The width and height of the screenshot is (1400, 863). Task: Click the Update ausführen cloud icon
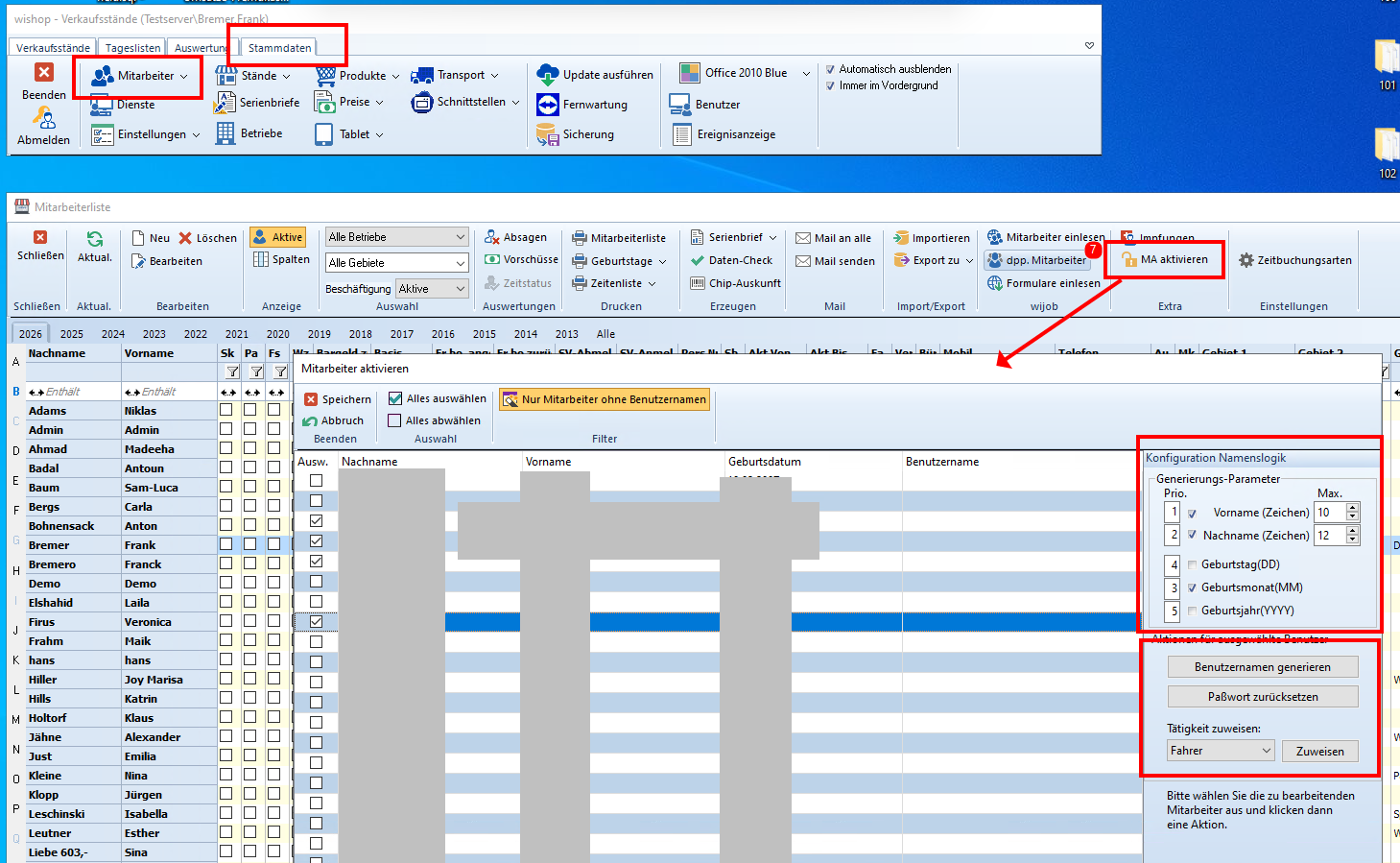coord(548,75)
